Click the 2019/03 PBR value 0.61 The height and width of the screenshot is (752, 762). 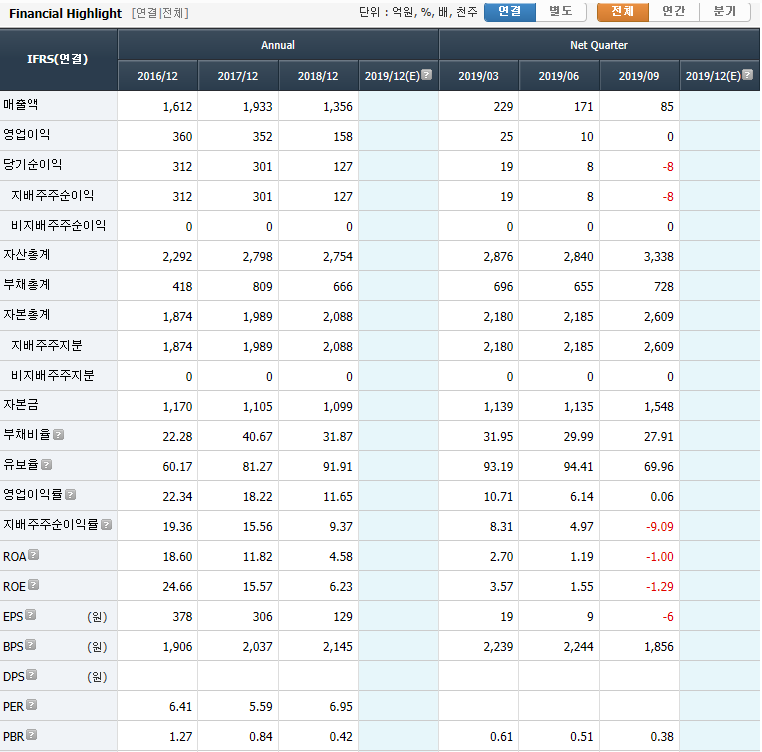click(x=502, y=737)
